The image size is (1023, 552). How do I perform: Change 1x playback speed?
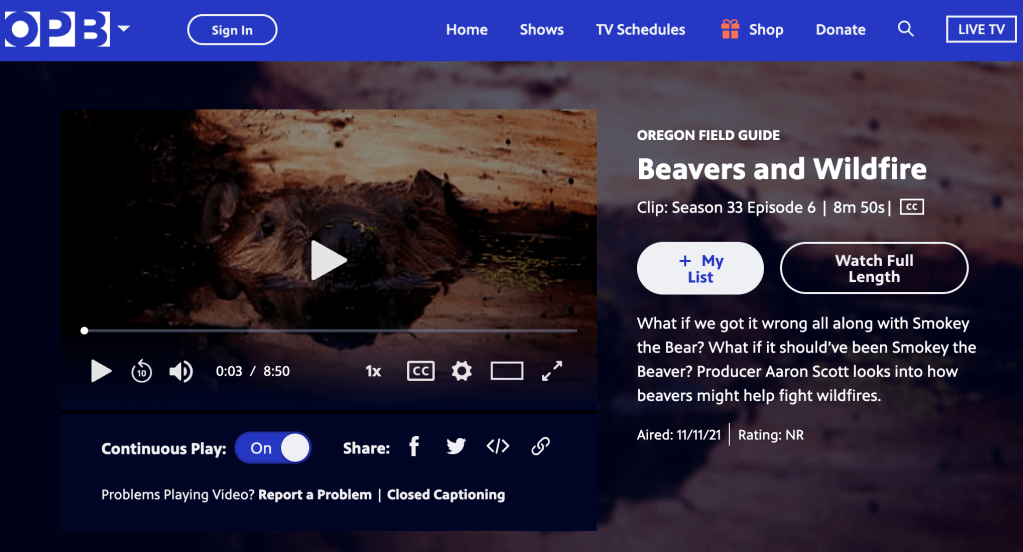click(x=373, y=371)
